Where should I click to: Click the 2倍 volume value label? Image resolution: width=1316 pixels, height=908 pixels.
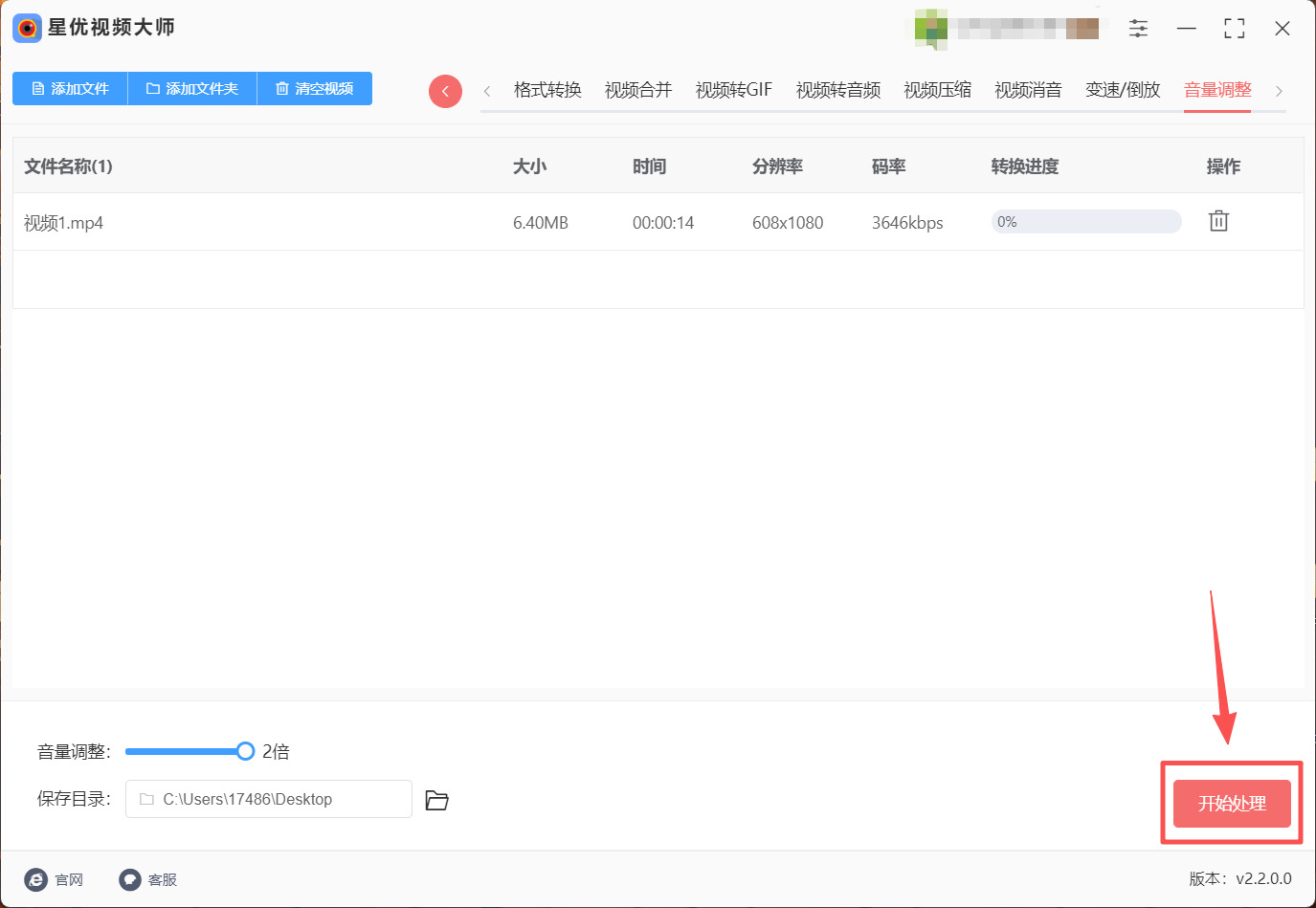(x=276, y=752)
